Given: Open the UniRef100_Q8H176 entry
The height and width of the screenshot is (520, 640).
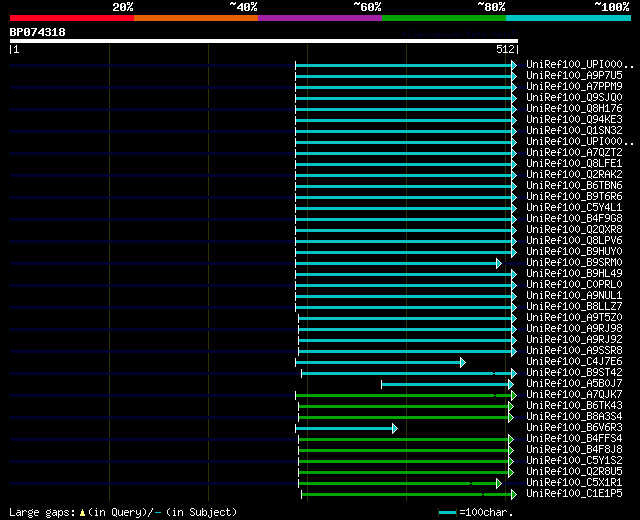Looking at the screenshot, I should (574, 109).
